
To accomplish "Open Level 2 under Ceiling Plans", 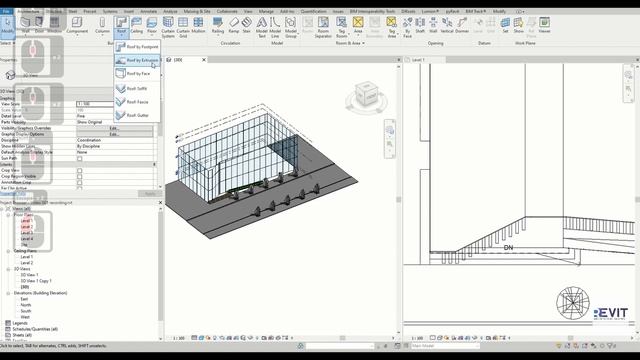I will pos(27,263).
